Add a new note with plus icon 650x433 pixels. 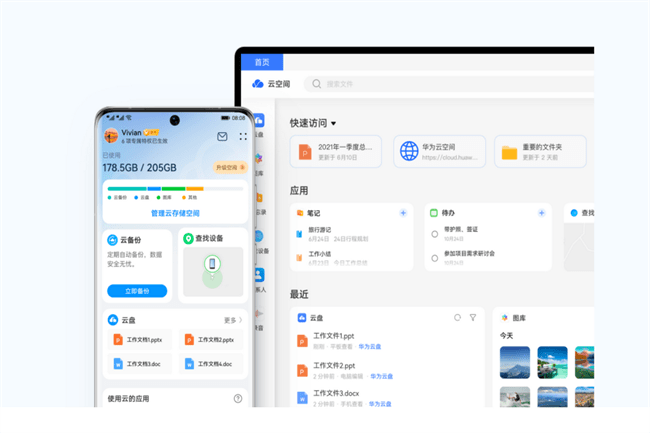tap(403, 213)
